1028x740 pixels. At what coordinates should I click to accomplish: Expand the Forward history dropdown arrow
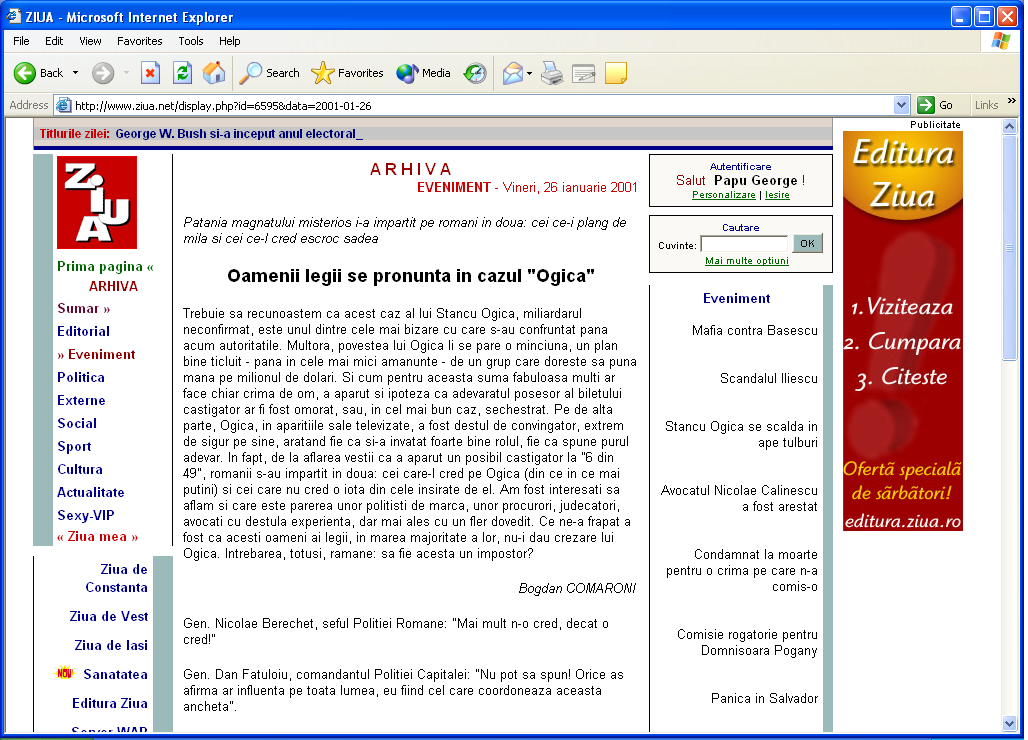(x=126, y=73)
